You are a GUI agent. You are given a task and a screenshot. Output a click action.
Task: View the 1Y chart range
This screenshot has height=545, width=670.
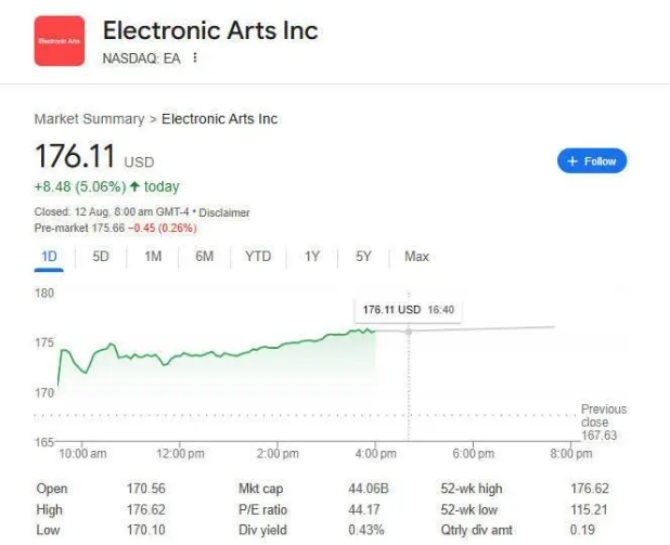click(x=312, y=257)
